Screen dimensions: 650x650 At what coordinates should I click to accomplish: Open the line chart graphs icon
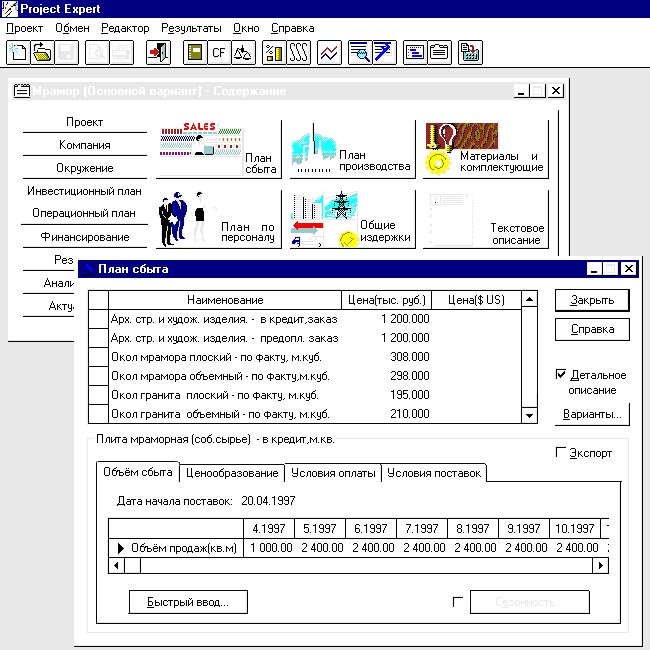[329, 52]
